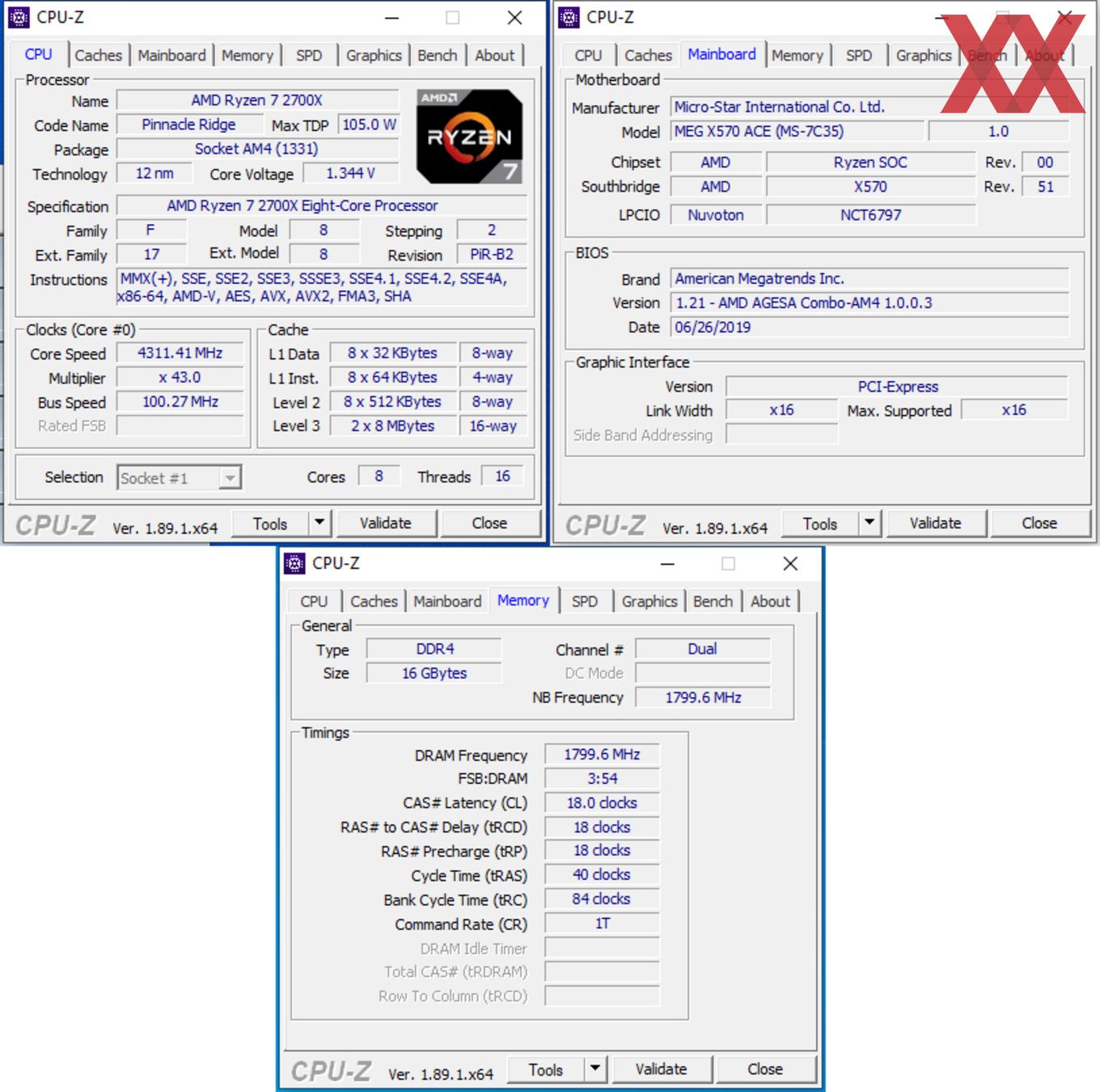Click Tools button in CPU window
The height and width of the screenshot is (1092, 1100).
click(x=270, y=523)
